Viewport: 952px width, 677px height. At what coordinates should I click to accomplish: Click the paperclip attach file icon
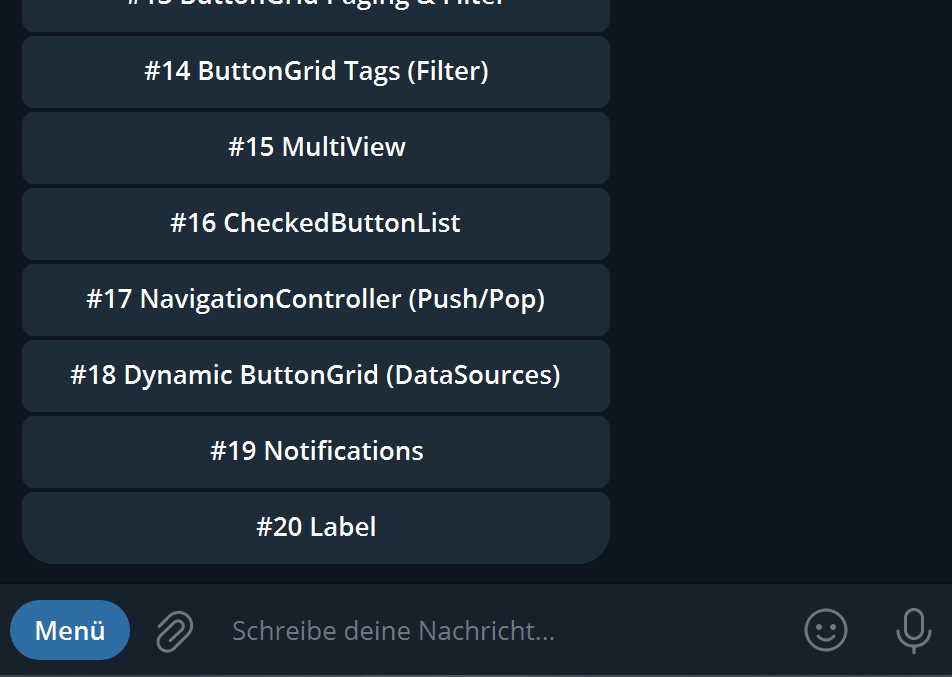point(174,631)
